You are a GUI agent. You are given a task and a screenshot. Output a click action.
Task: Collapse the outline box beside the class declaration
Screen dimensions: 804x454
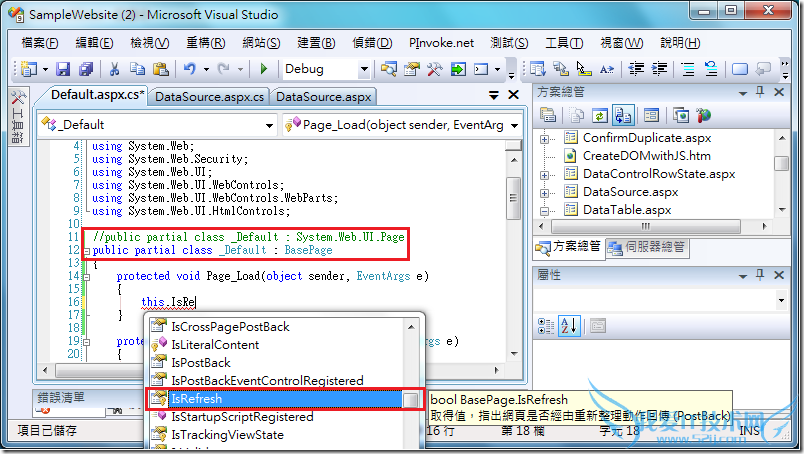point(85,250)
